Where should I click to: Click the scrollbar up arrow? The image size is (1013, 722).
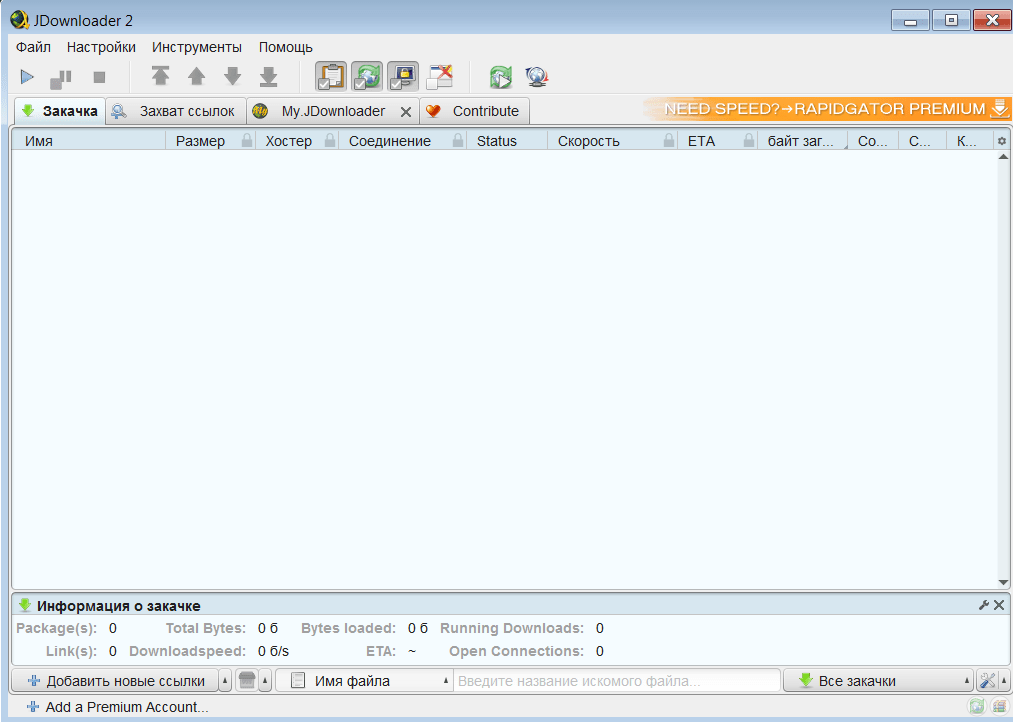click(1003, 156)
